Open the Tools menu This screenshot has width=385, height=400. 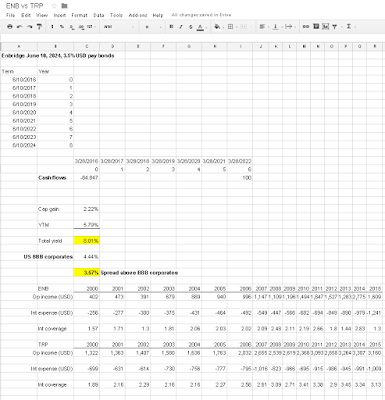point(116,15)
